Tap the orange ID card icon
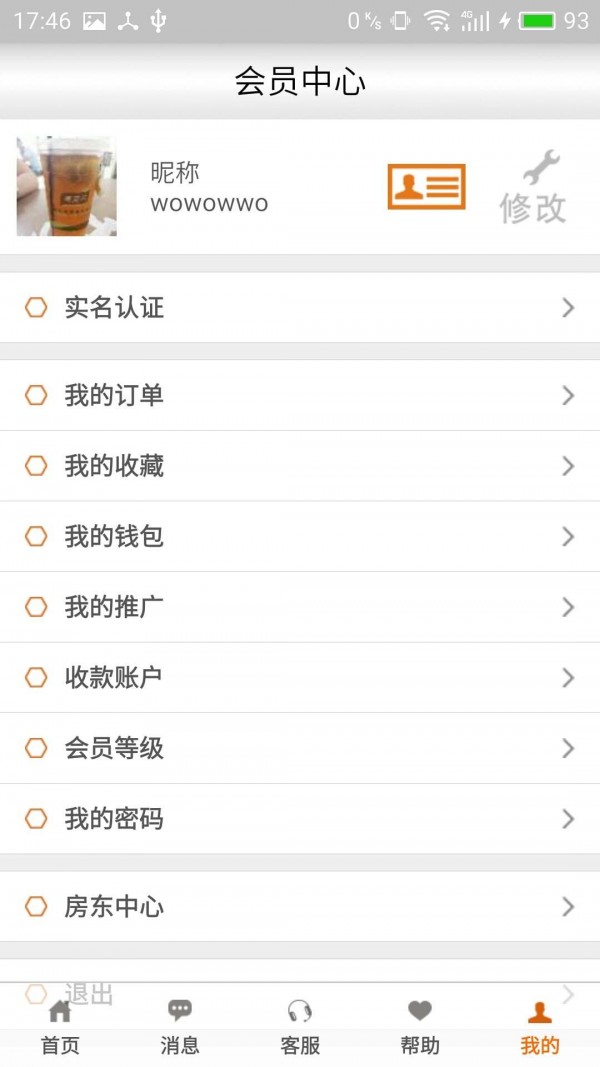 click(426, 187)
